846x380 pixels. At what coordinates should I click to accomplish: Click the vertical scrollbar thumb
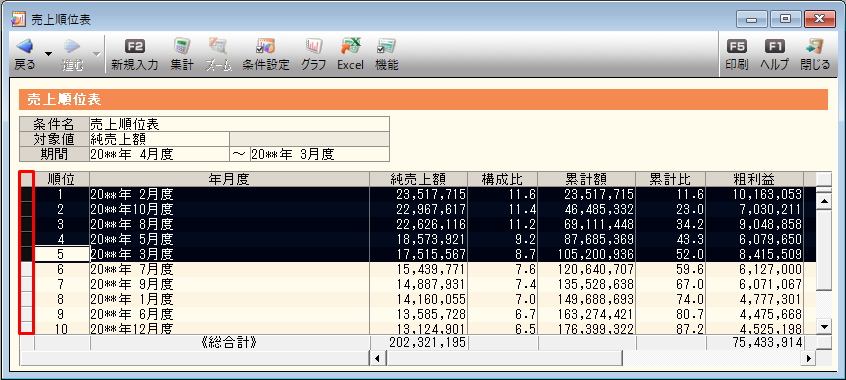[824, 249]
